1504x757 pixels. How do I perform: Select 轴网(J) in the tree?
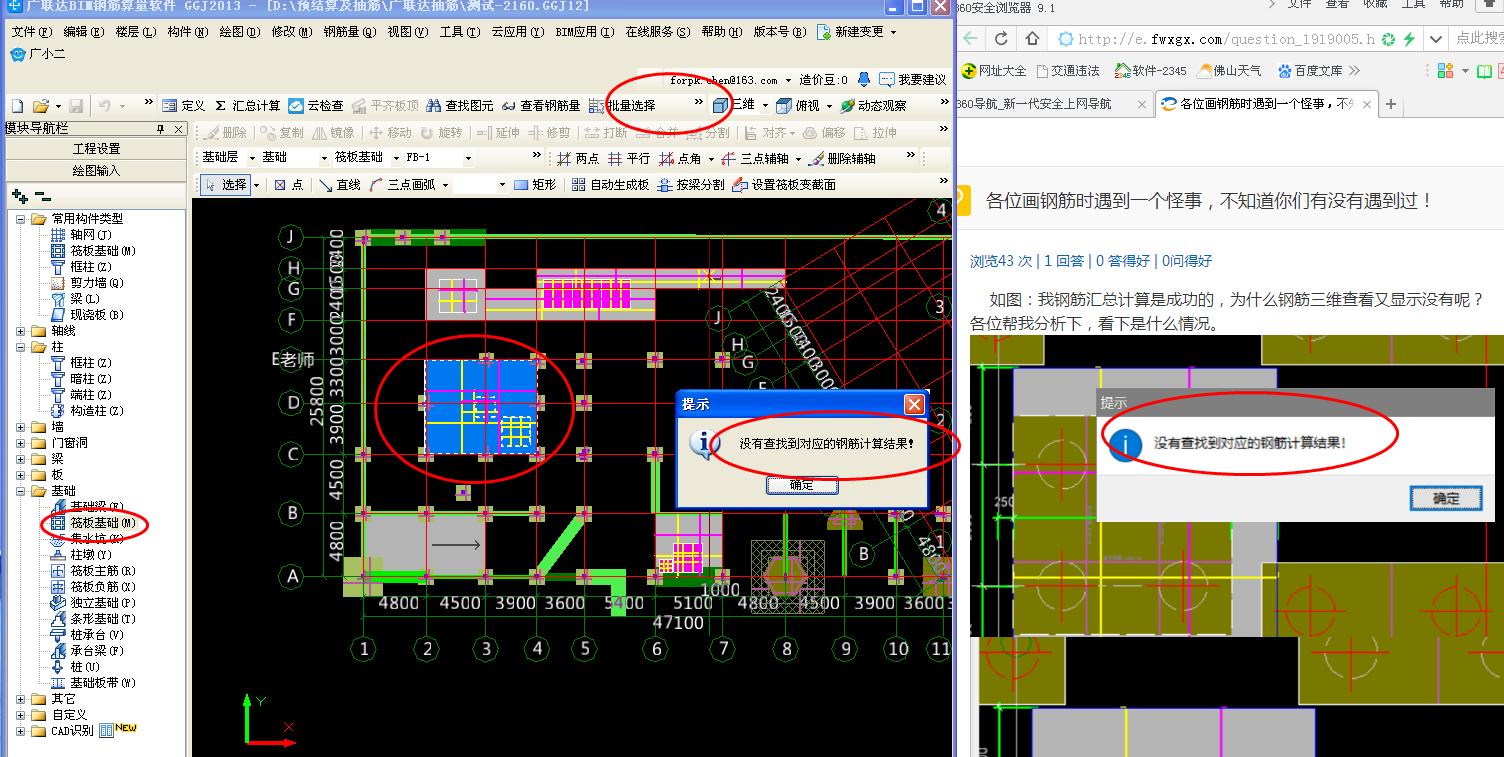point(81,235)
